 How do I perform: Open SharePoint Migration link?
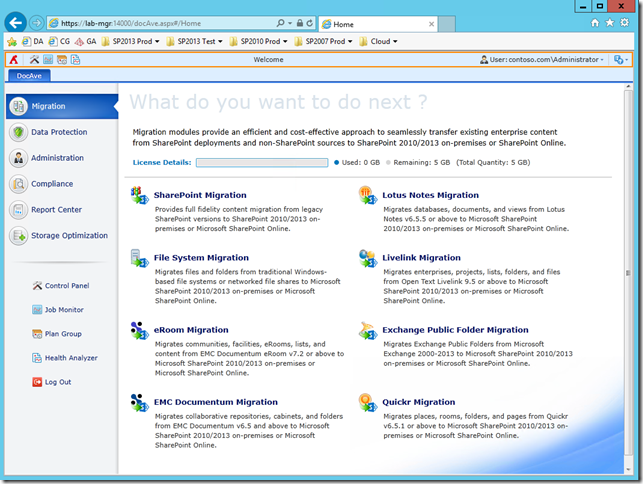(200, 195)
